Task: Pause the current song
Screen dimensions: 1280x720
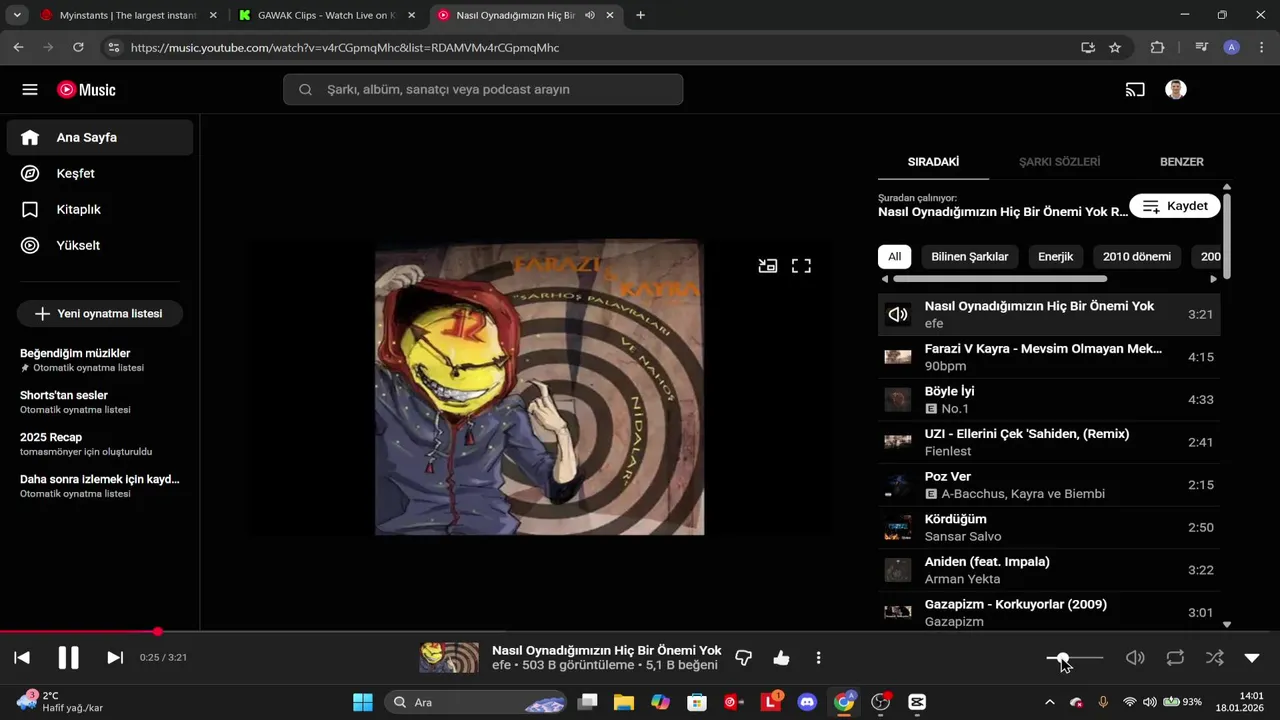Action: click(68, 658)
